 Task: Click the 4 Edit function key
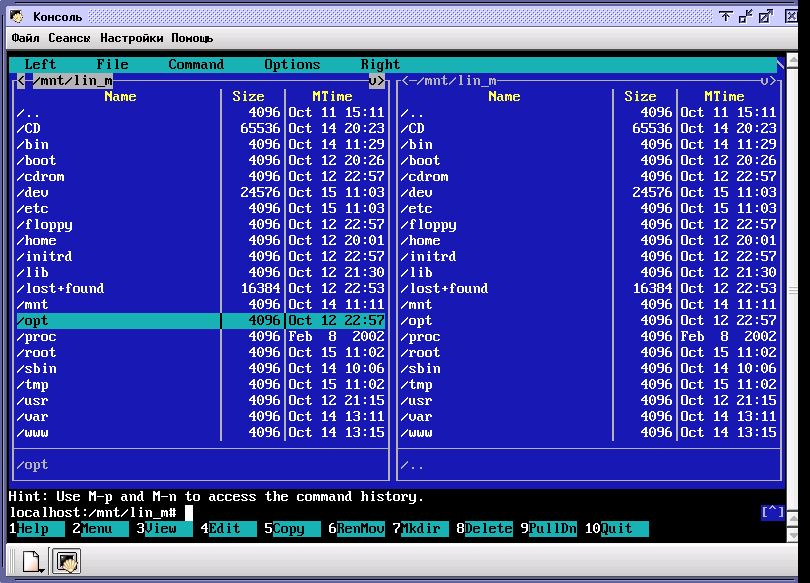pos(229,529)
